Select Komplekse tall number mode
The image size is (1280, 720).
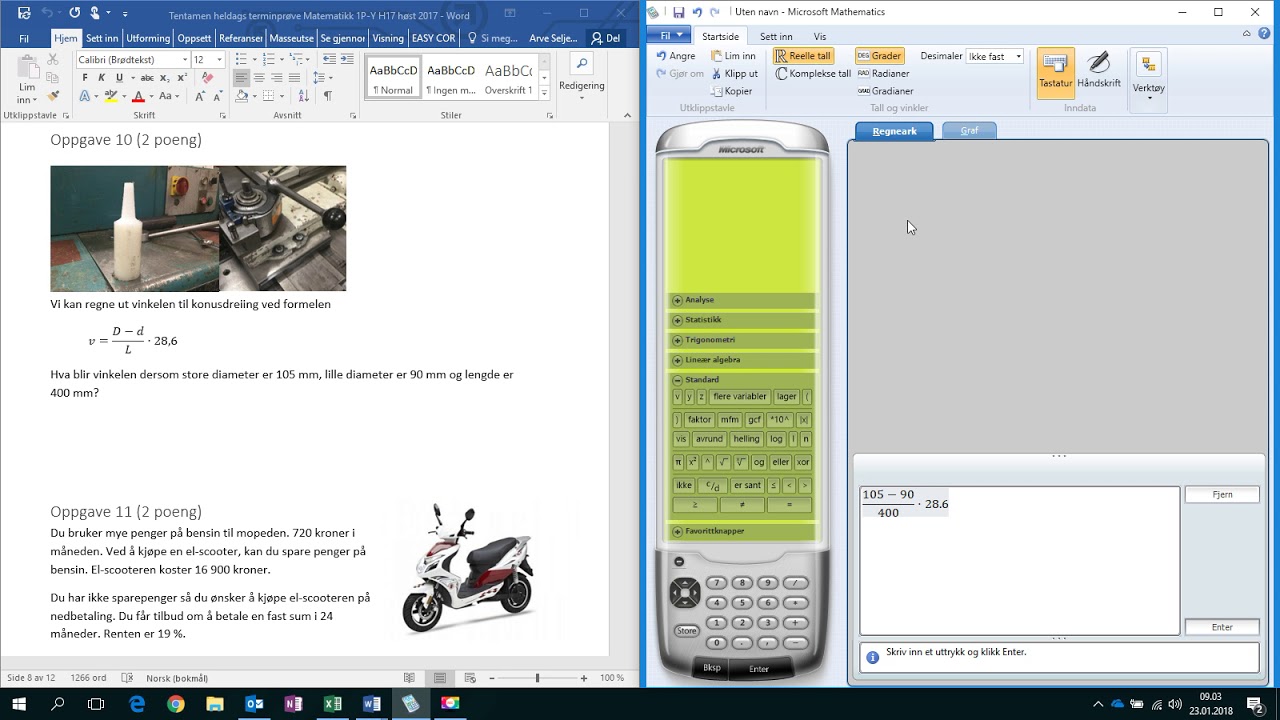click(x=813, y=73)
